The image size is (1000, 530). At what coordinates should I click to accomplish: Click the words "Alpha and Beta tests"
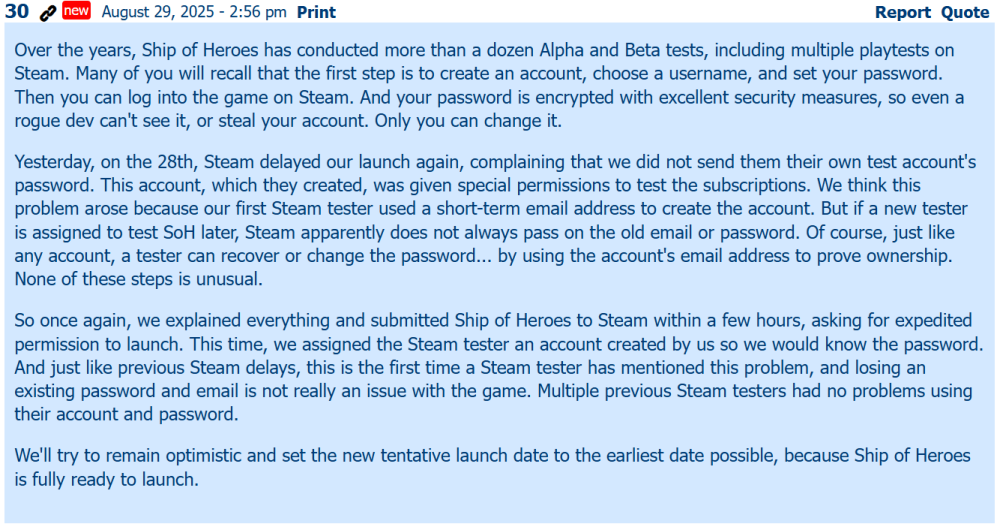click(618, 49)
